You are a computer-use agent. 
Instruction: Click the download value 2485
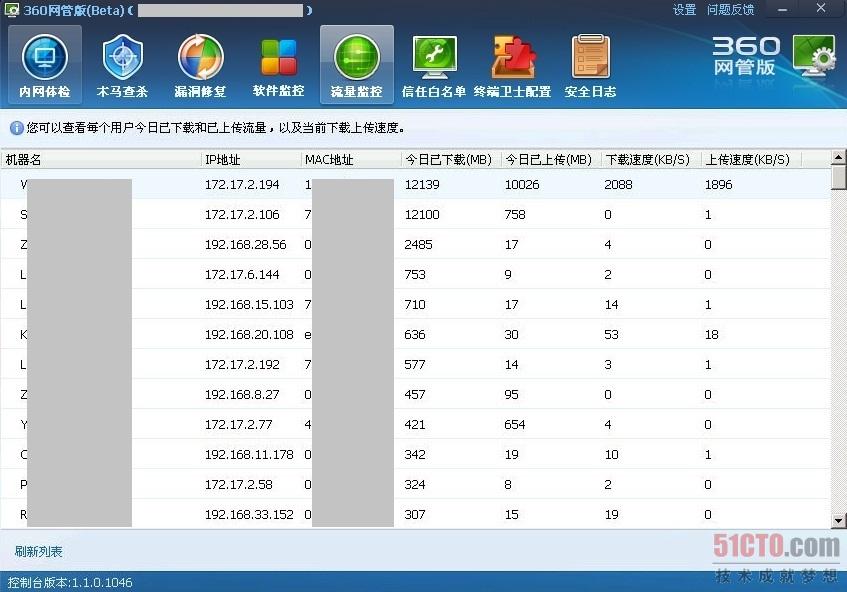click(x=418, y=245)
